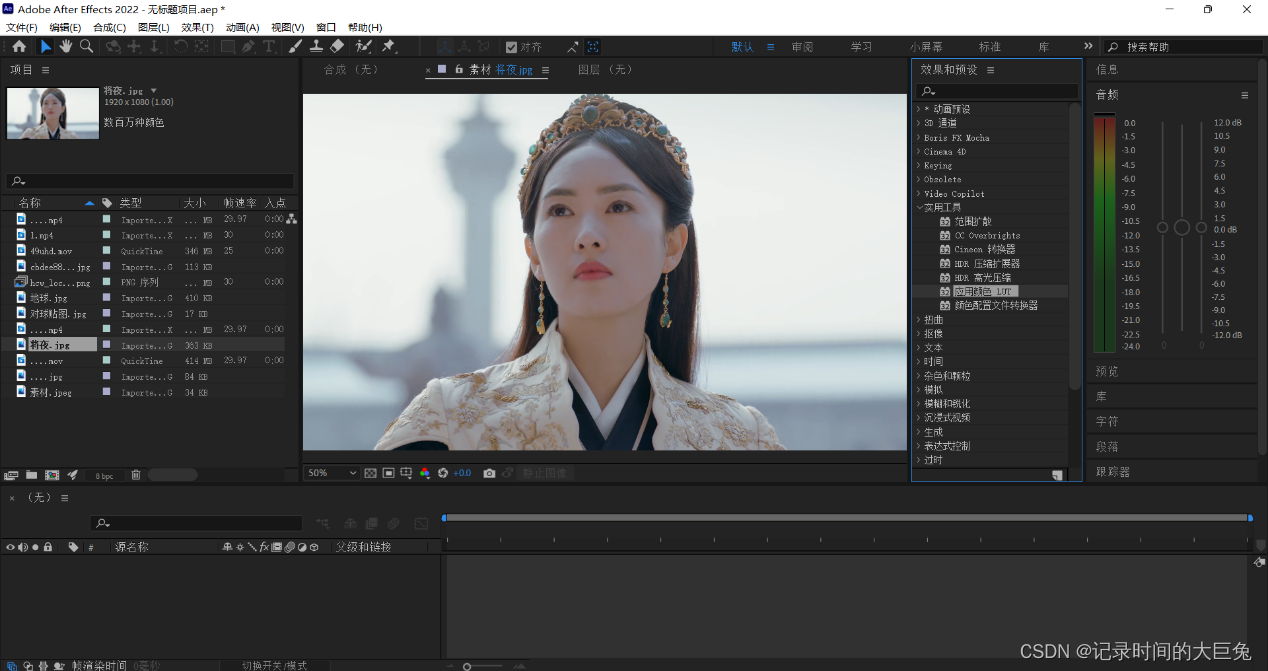Toggle the snap collapsed bounding box option
Screen dimensions: 1268x671
pyautogui.click(x=593, y=47)
